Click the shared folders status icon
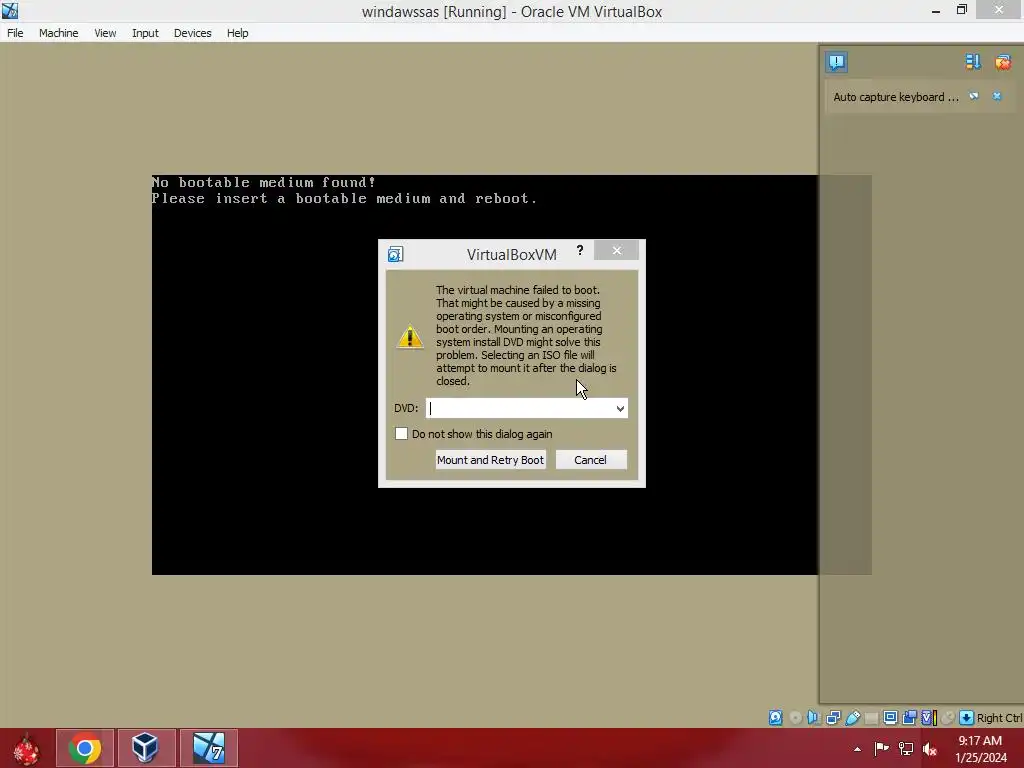Screen dimensions: 1024x768 [x=871, y=718]
